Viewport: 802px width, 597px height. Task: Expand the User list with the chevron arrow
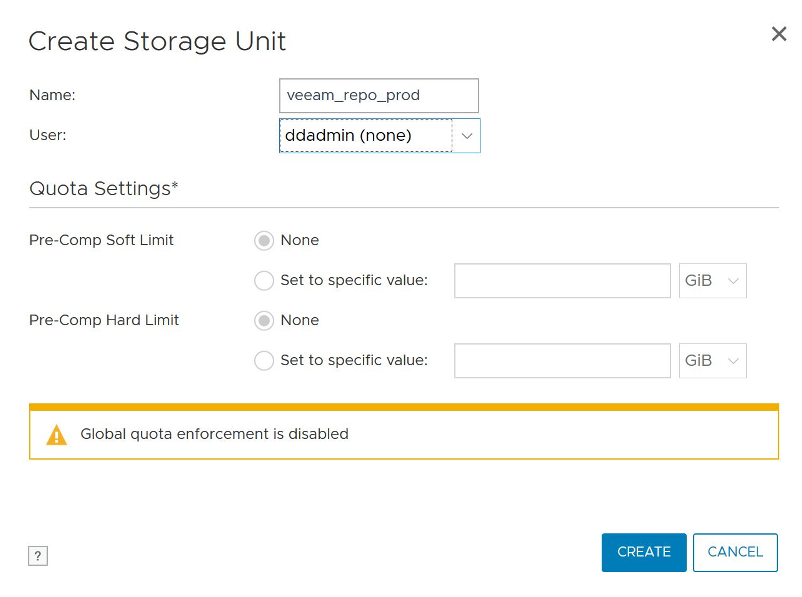466,136
